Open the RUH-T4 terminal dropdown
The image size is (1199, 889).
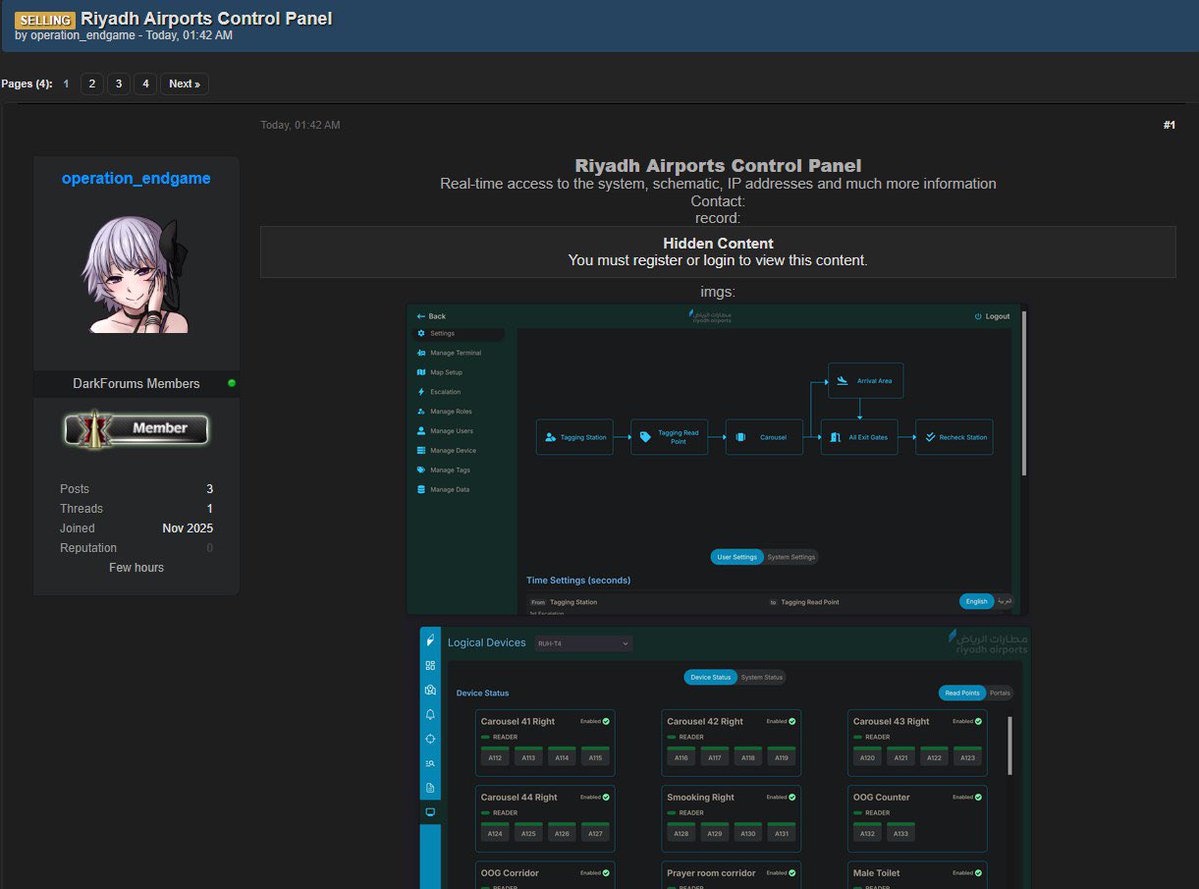583,644
